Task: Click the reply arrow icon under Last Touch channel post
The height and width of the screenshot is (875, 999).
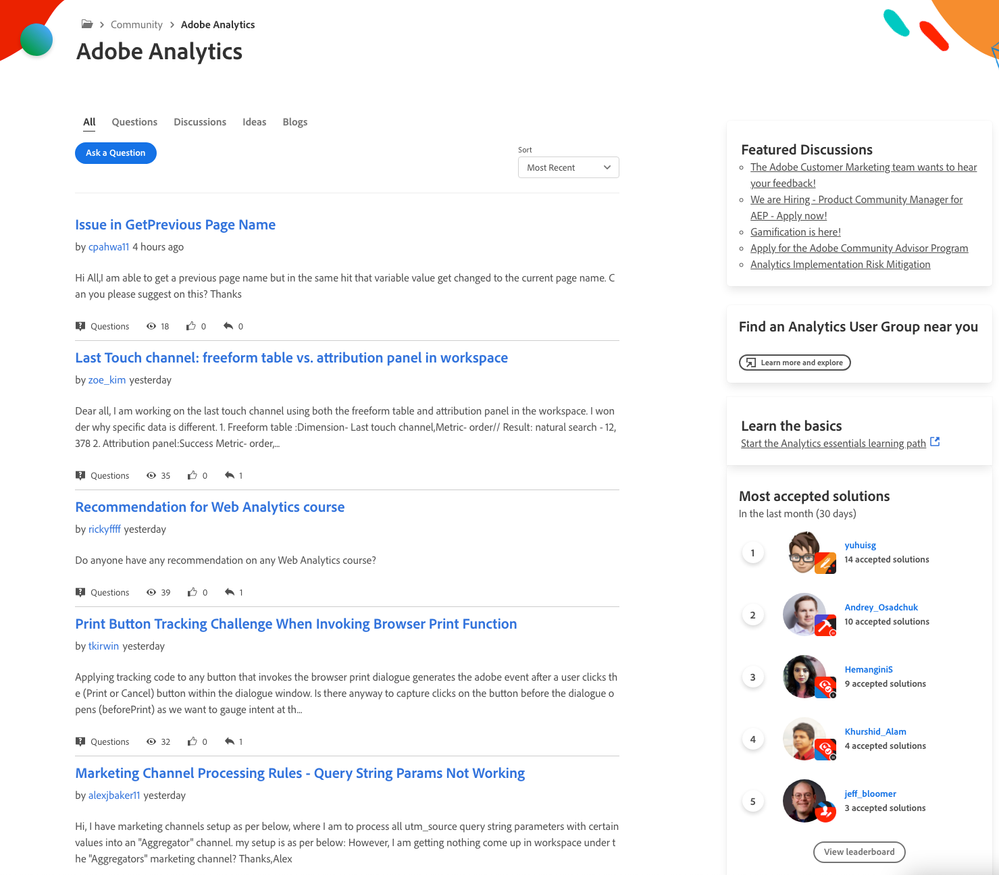Action: (x=229, y=475)
